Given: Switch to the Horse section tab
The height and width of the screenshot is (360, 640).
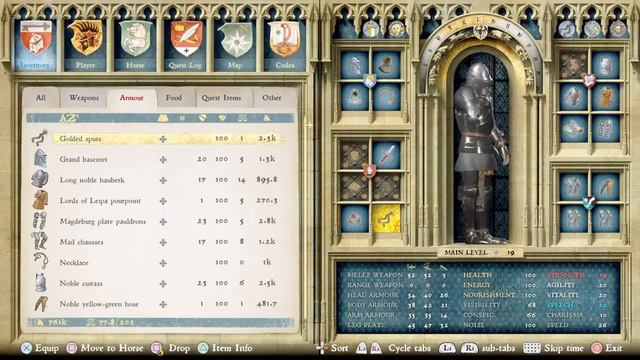Looking at the screenshot, I should pos(135,45).
